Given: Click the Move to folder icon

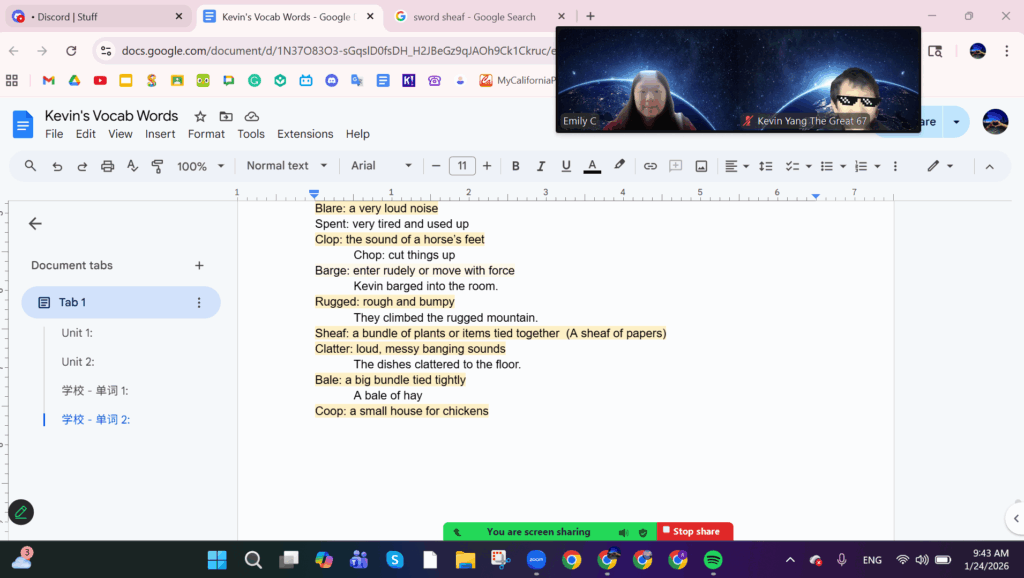Looking at the screenshot, I should click(226, 116).
